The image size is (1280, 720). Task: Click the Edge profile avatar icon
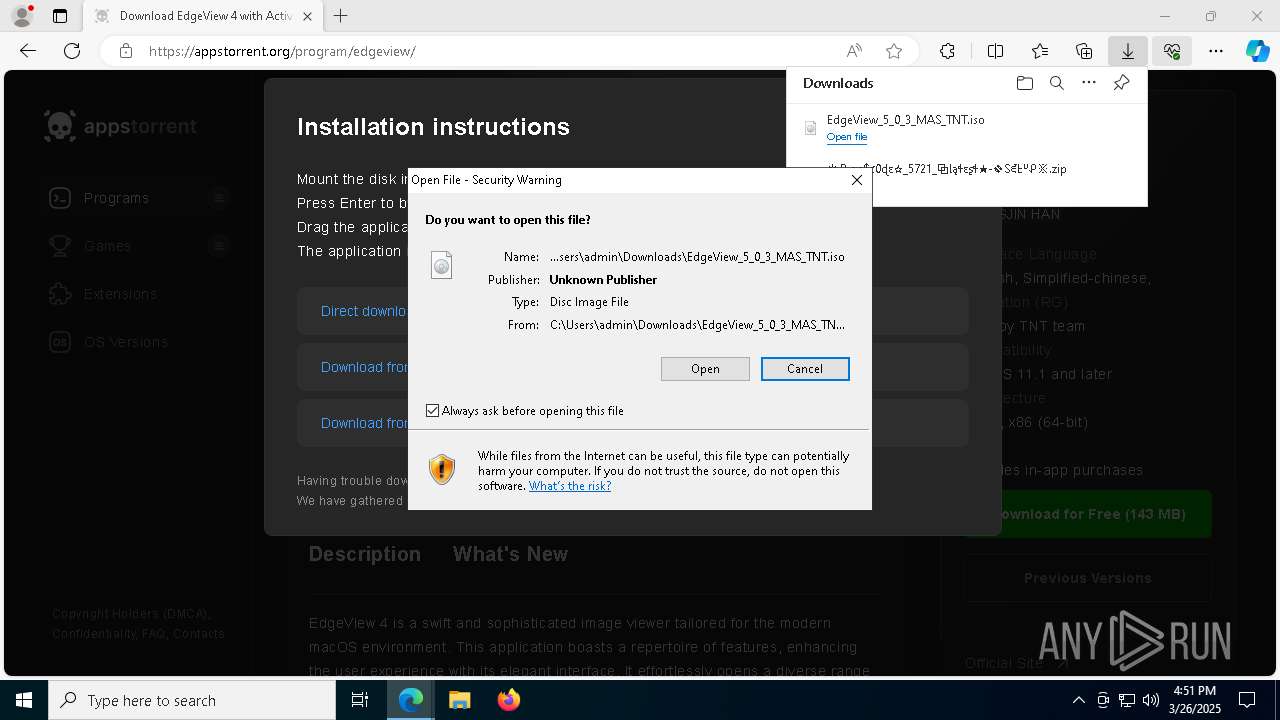(22, 16)
